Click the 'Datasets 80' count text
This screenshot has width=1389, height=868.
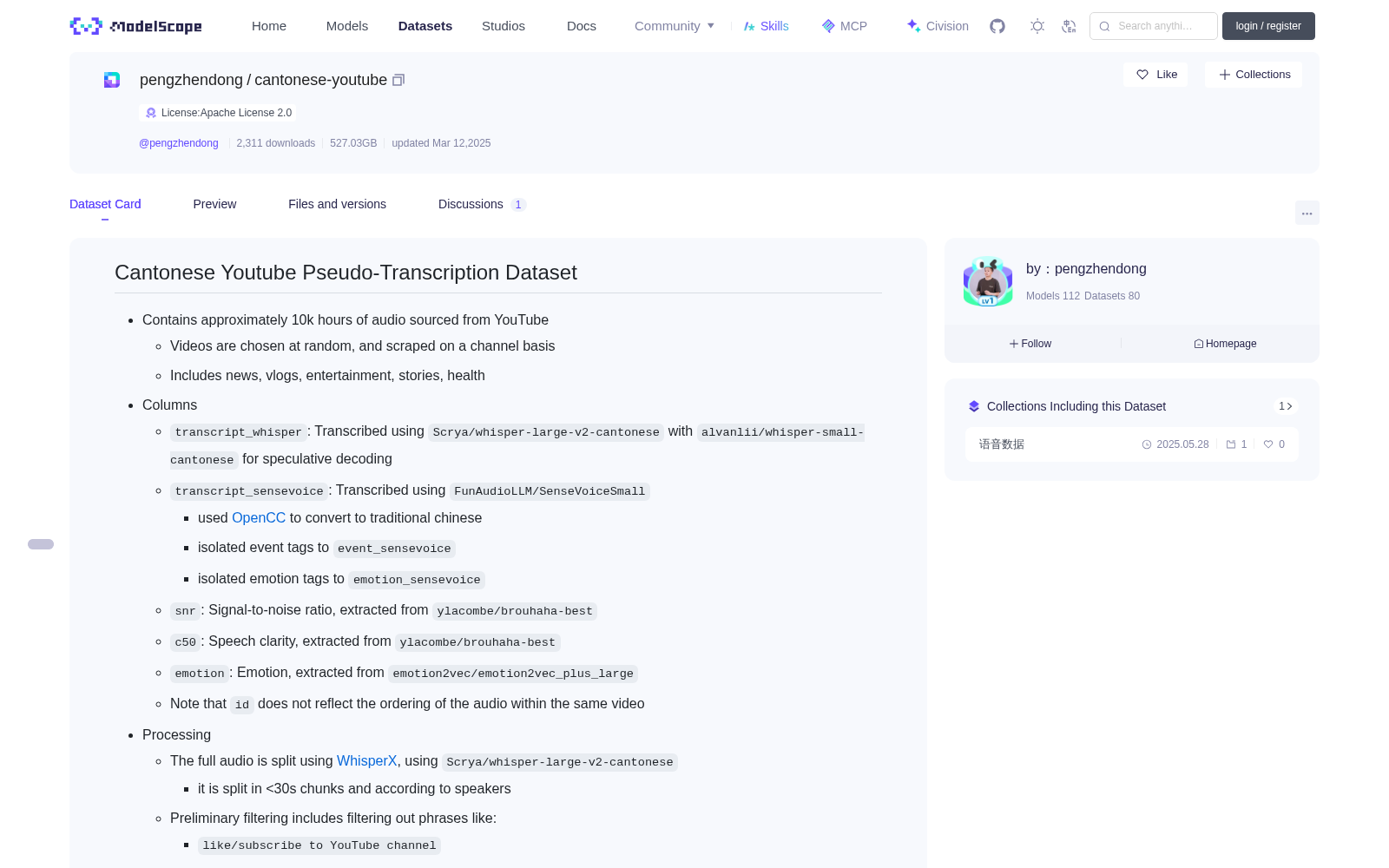pyautogui.click(x=1112, y=296)
